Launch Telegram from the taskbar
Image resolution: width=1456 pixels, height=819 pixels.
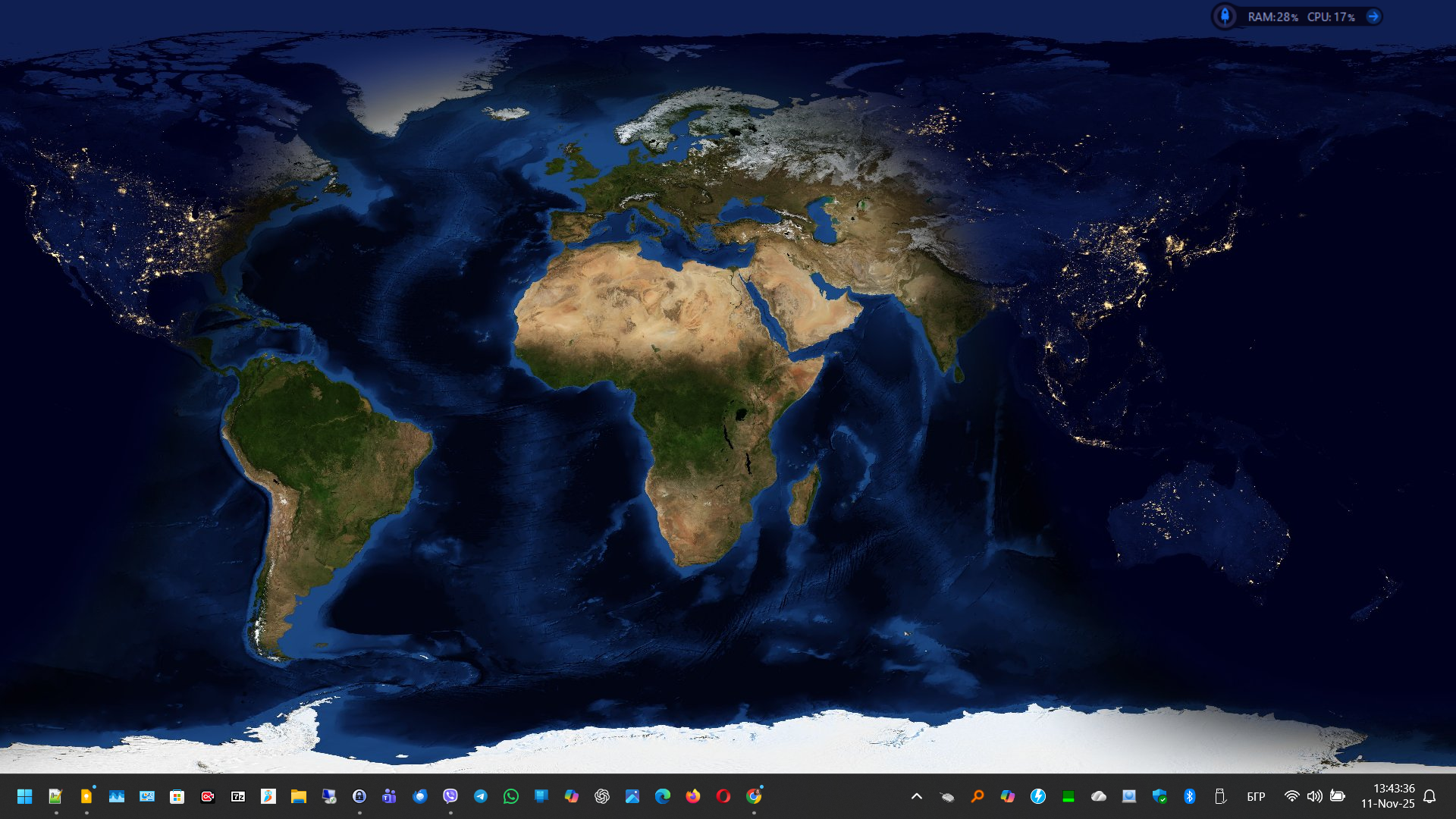(x=481, y=796)
